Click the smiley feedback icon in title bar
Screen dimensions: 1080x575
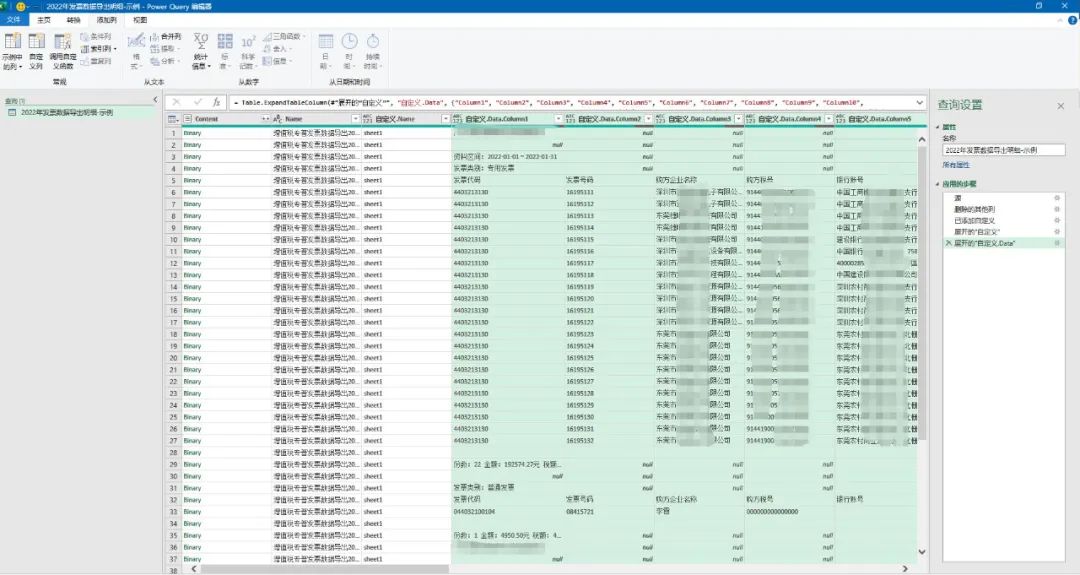[20, 6]
